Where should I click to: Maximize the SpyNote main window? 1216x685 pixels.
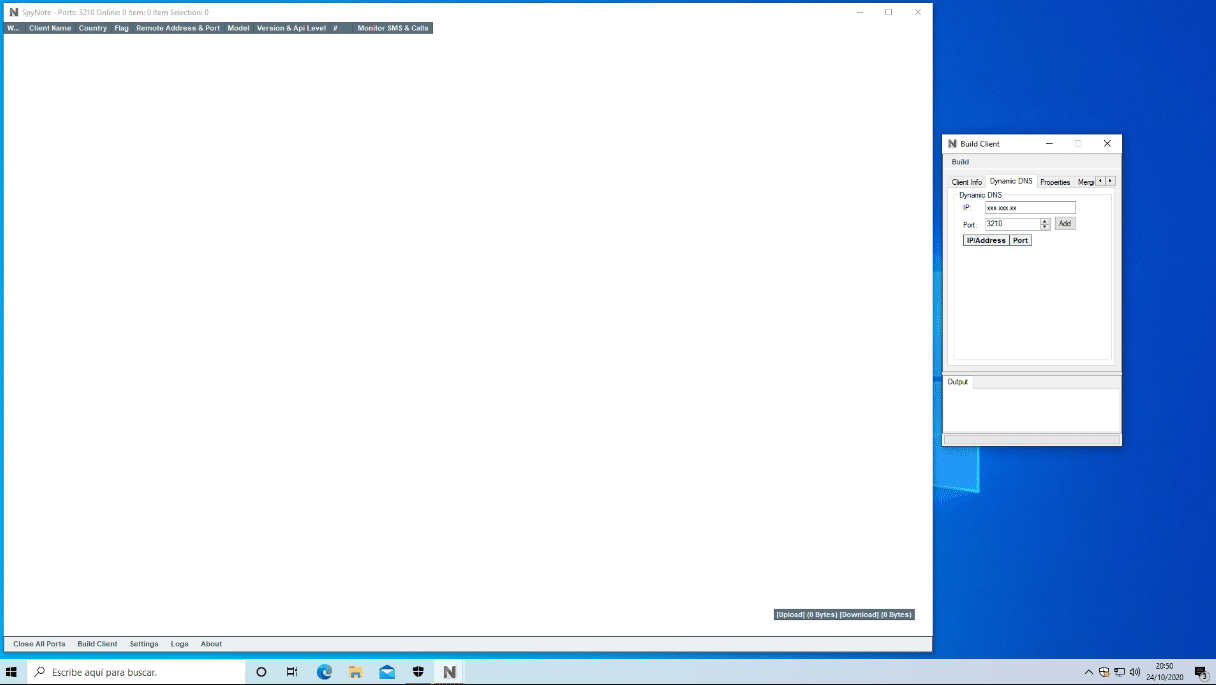888,12
